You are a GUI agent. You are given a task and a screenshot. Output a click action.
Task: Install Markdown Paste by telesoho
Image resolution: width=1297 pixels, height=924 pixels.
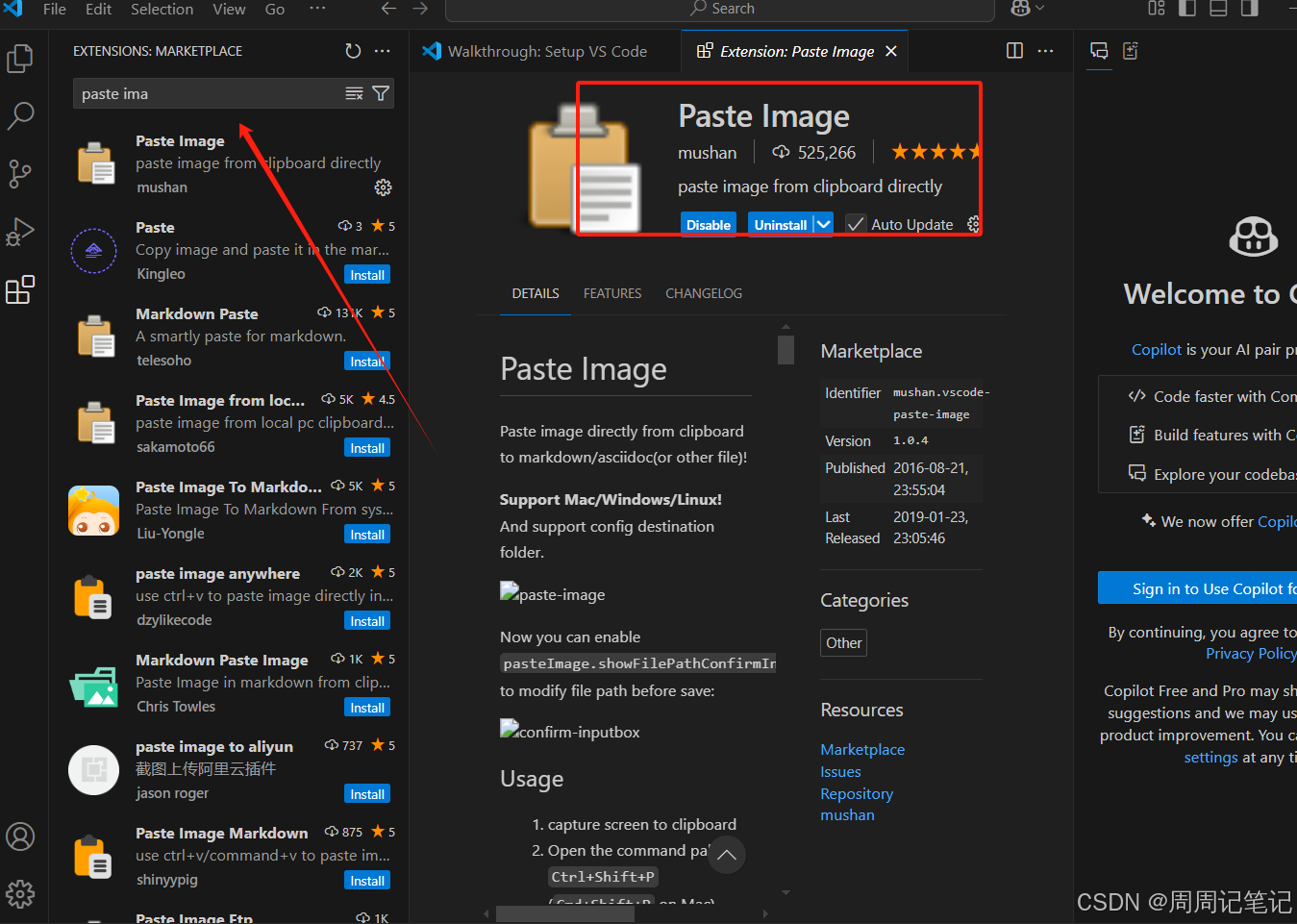367,362
